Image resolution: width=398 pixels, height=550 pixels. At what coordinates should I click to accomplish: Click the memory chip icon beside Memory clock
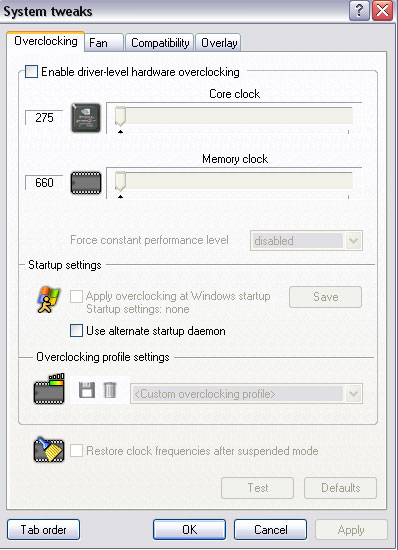pos(86,183)
